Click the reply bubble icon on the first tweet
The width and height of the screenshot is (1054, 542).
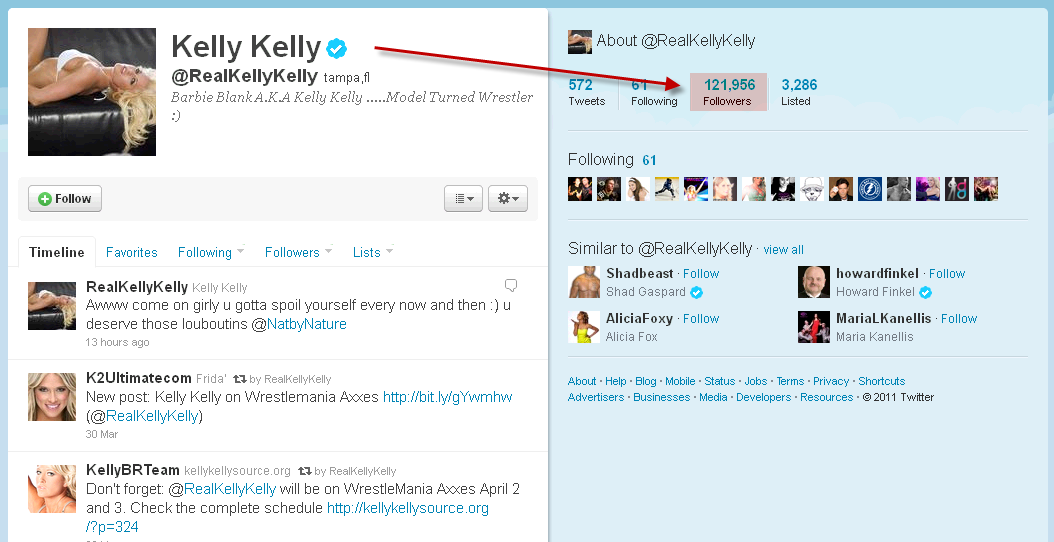pyautogui.click(x=511, y=286)
